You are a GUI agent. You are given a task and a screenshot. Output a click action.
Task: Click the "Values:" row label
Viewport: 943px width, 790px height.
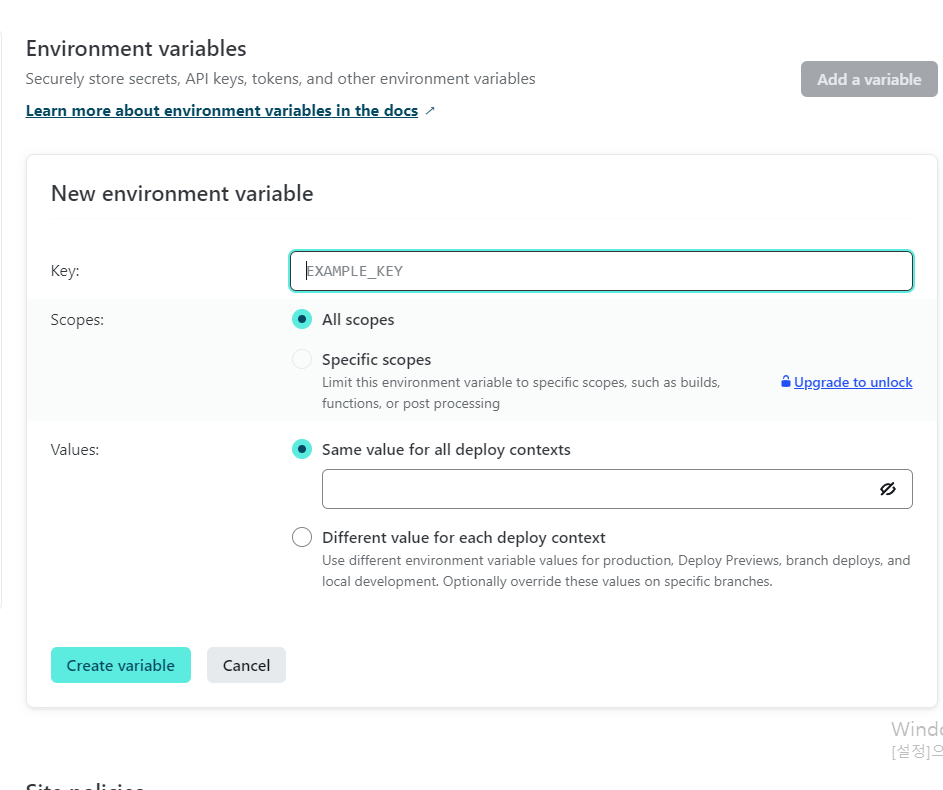tap(75, 450)
